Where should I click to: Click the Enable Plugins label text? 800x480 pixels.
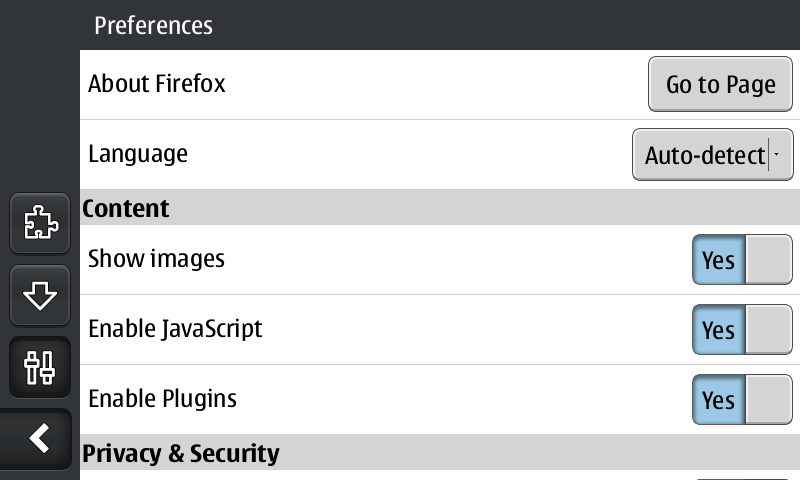click(x=163, y=398)
